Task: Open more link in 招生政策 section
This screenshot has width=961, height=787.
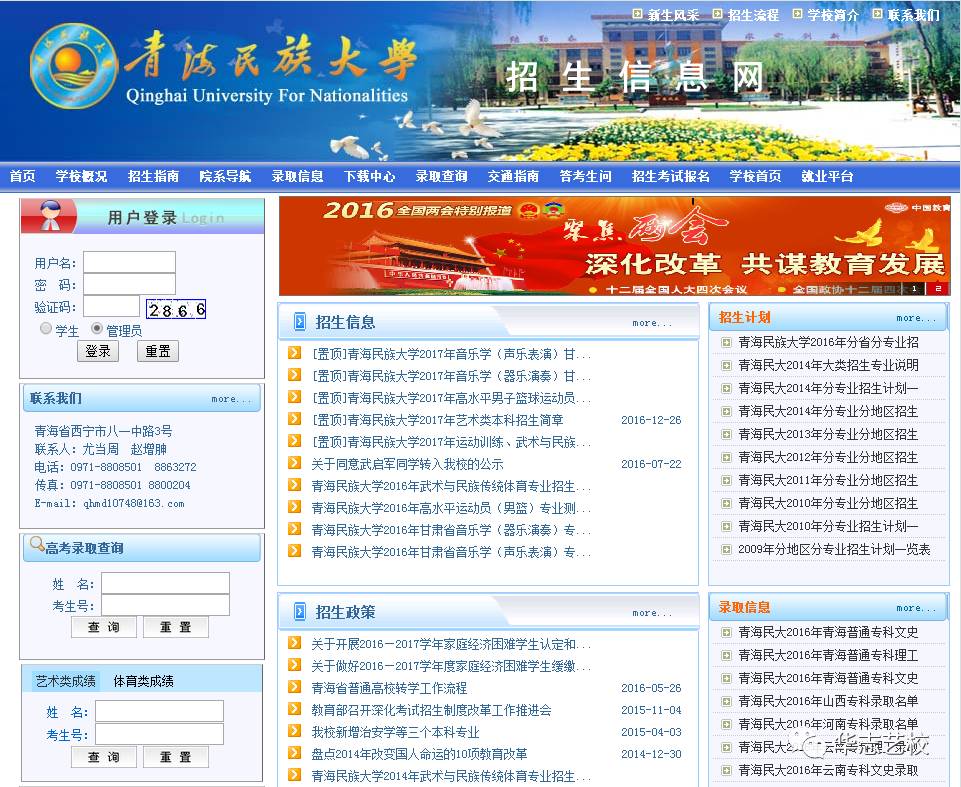Action: [x=653, y=613]
